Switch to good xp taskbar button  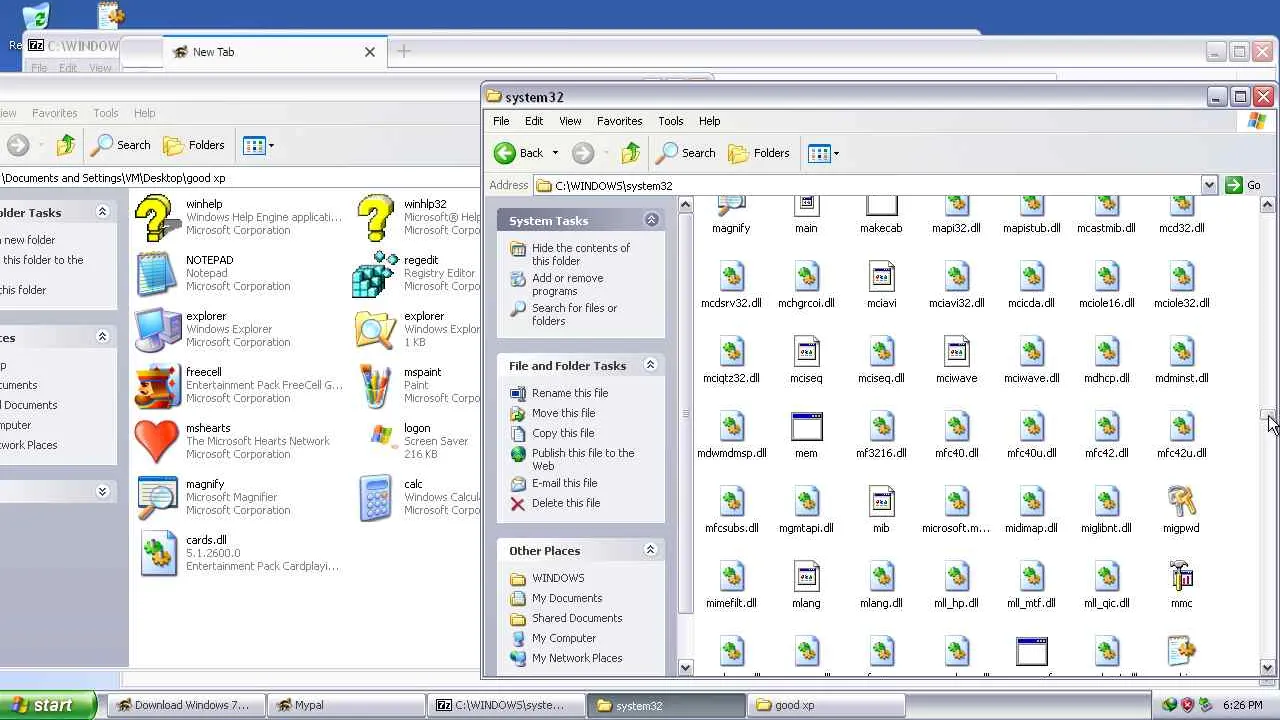click(828, 705)
